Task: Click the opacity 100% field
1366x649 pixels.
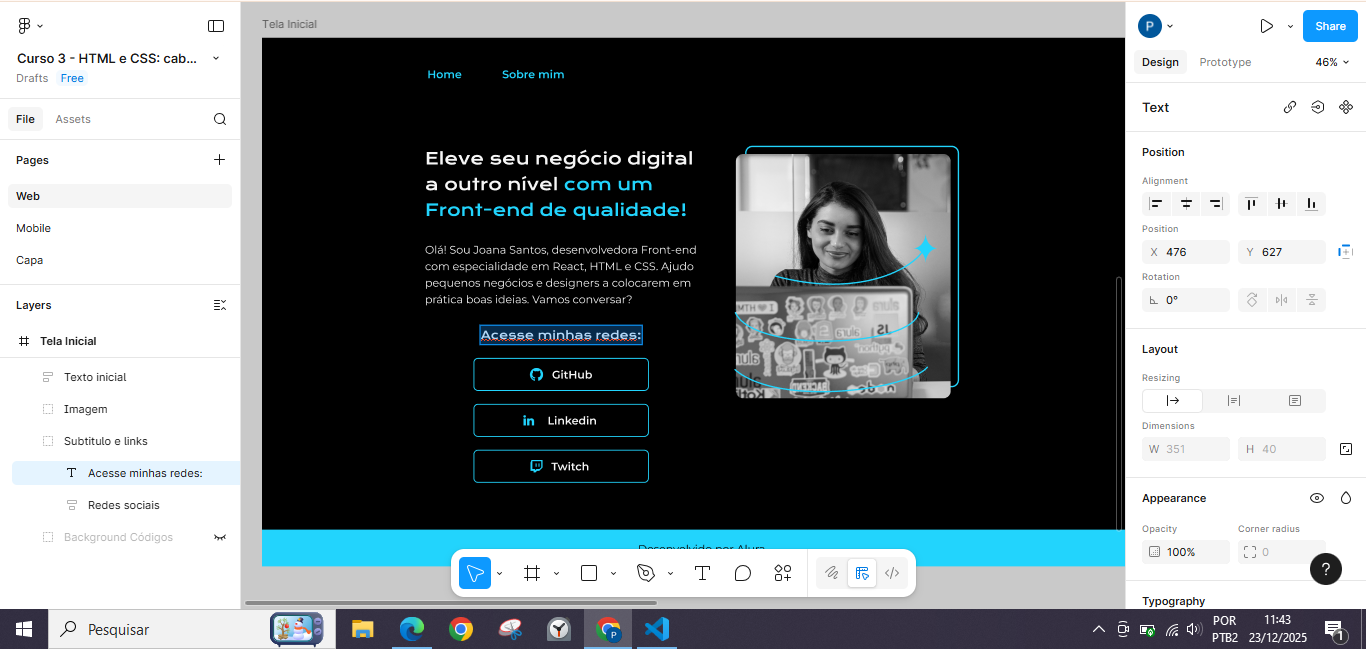Action: [1186, 552]
